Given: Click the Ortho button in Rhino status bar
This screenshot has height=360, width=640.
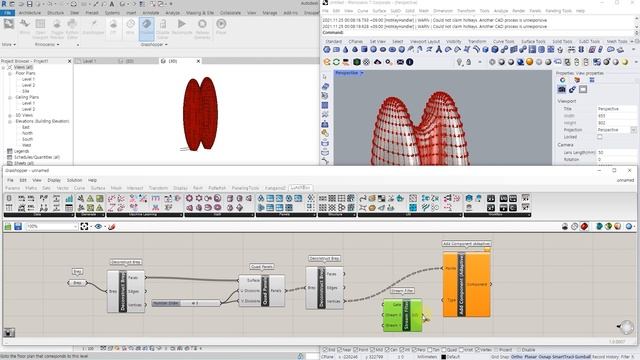Looking at the screenshot, I should [x=516, y=357].
